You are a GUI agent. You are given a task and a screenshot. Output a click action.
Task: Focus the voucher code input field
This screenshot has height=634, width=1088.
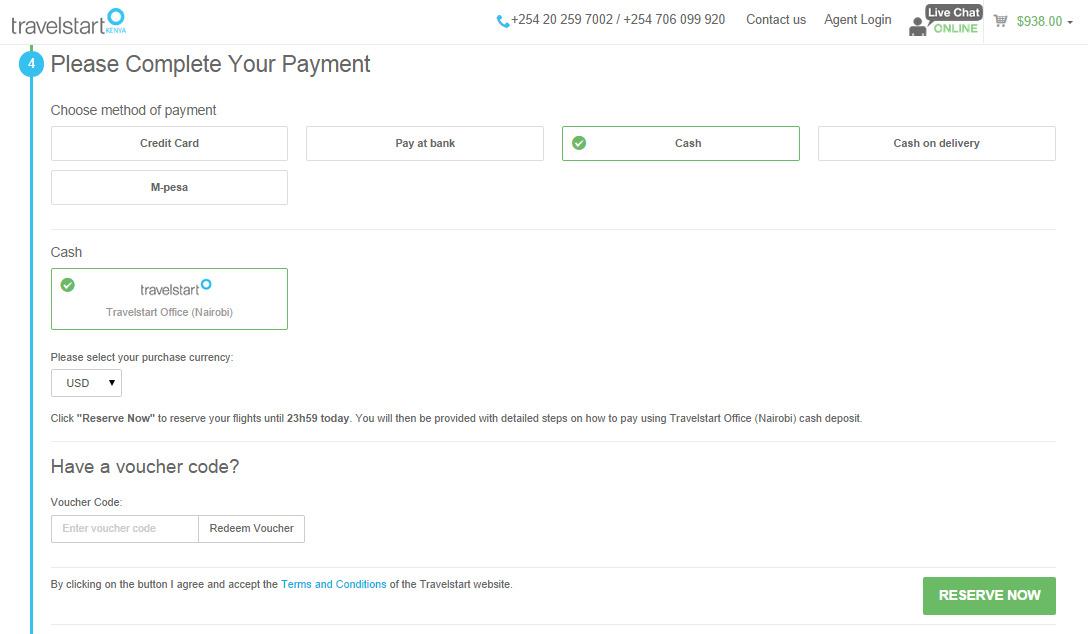[x=125, y=529]
